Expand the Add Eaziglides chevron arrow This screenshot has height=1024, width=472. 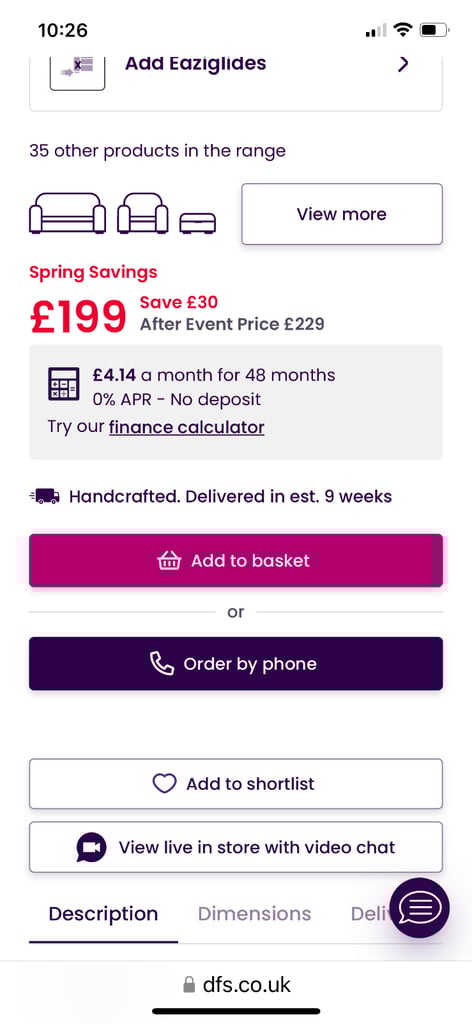pos(403,63)
